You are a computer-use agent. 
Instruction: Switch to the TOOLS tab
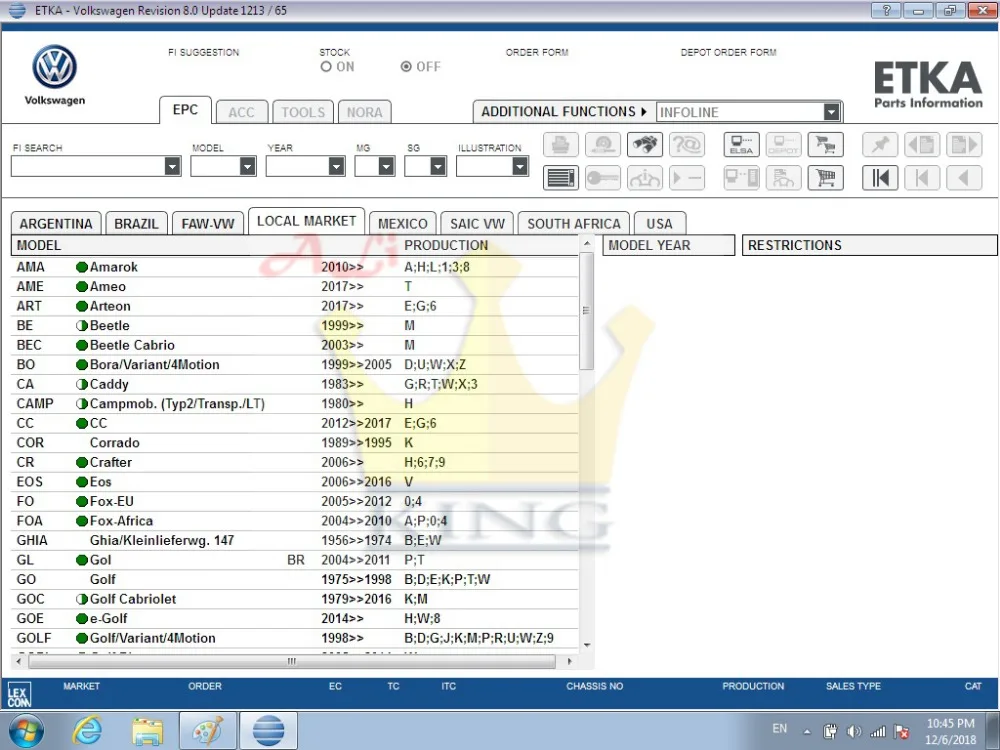click(303, 112)
